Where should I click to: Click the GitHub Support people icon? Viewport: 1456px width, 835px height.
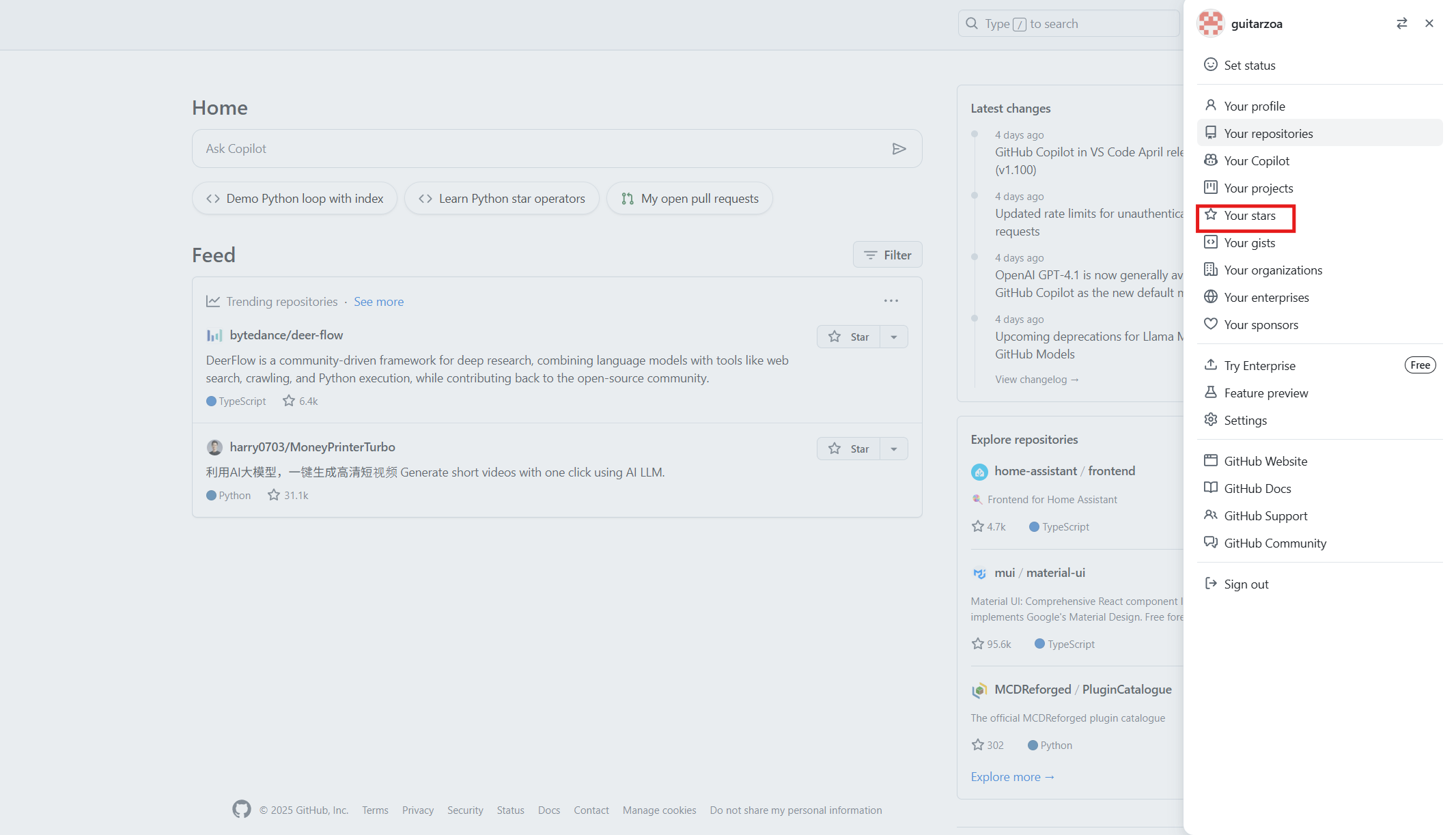1210,515
